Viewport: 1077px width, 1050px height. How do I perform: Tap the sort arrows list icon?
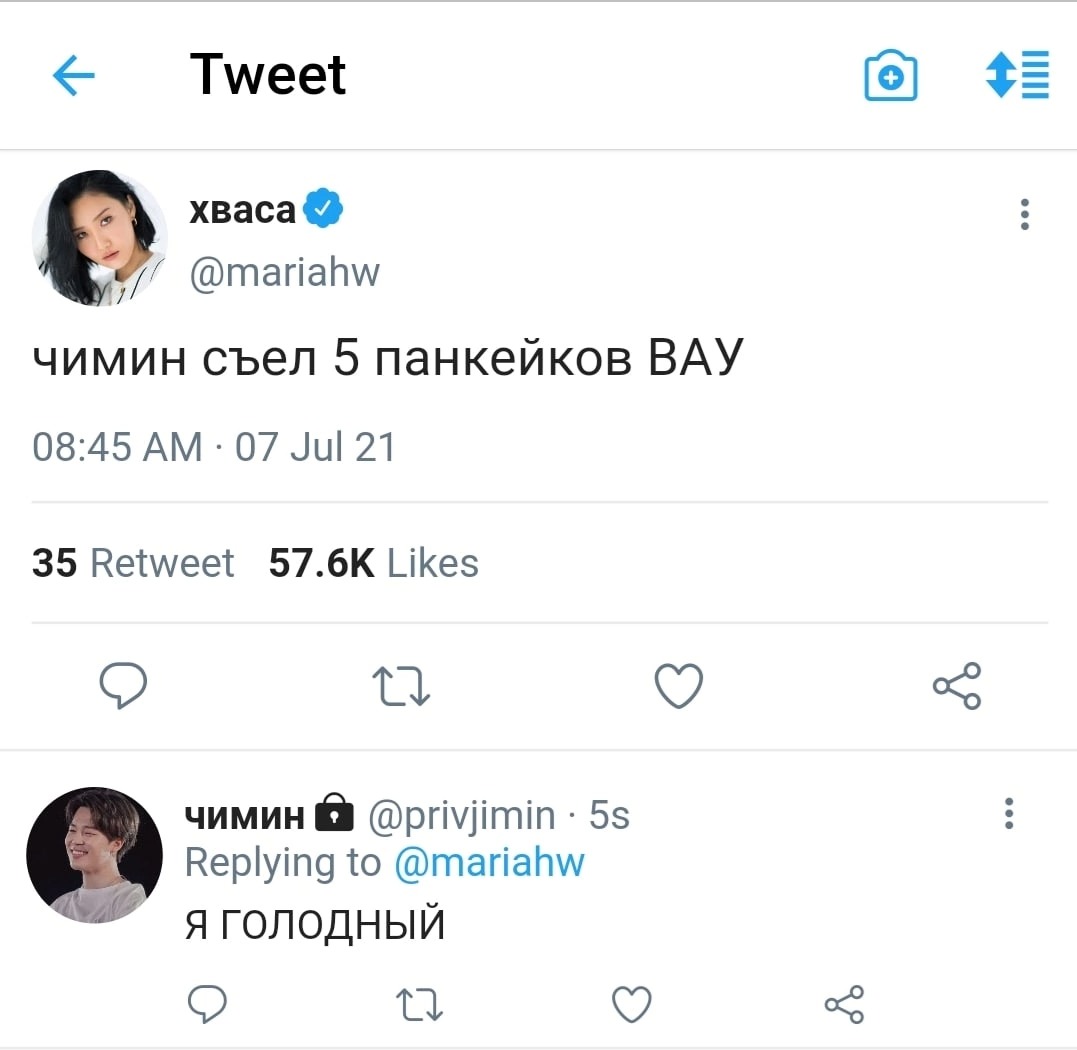(x=1017, y=75)
